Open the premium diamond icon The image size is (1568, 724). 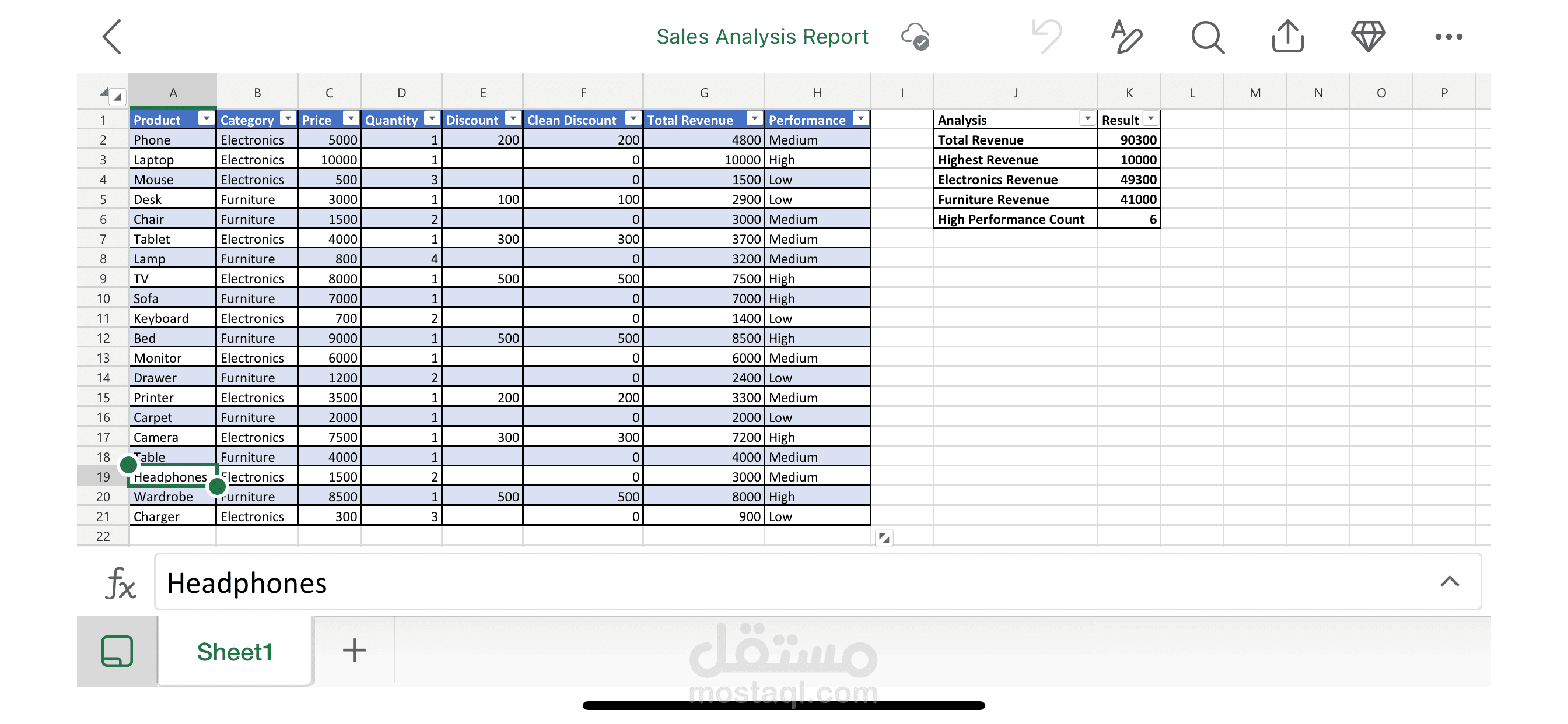click(x=1368, y=36)
